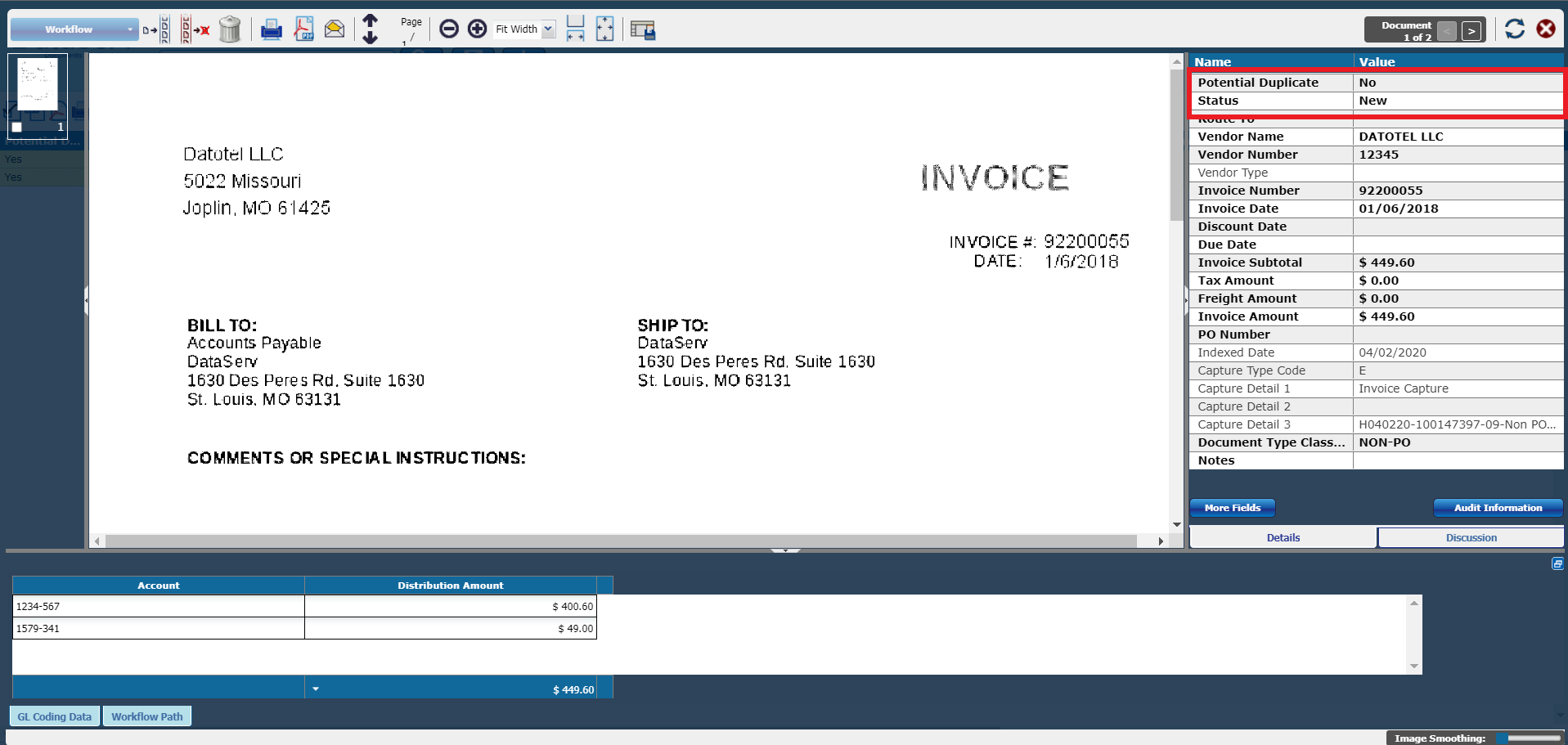Click the $ 49.00 distribution amount cell
The image size is (1568, 745).
(451, 628)
